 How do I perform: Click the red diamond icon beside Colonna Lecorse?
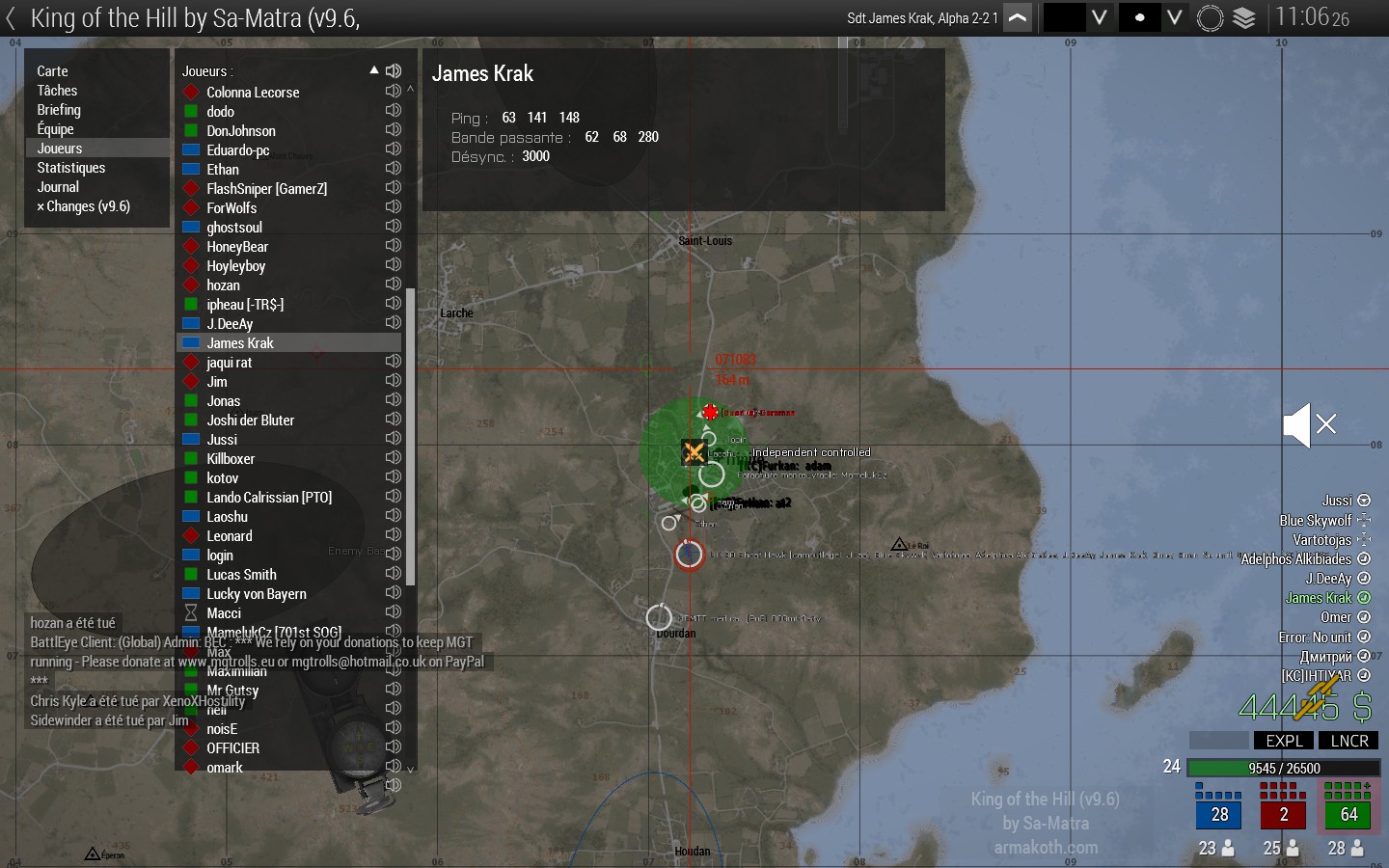pyautogui.click(x=191, y=92)
